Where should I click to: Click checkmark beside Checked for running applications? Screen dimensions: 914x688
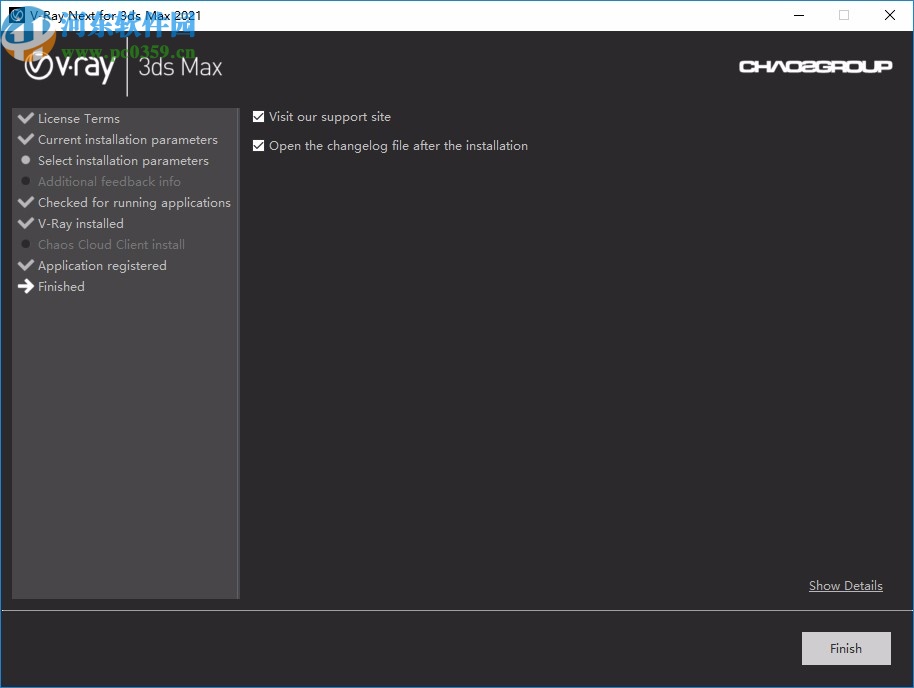click(26, 202)
